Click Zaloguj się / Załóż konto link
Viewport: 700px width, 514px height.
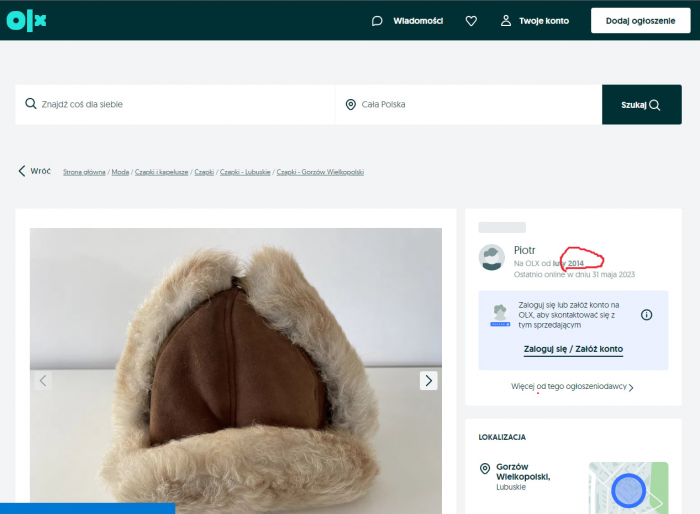tap(573, 349)
